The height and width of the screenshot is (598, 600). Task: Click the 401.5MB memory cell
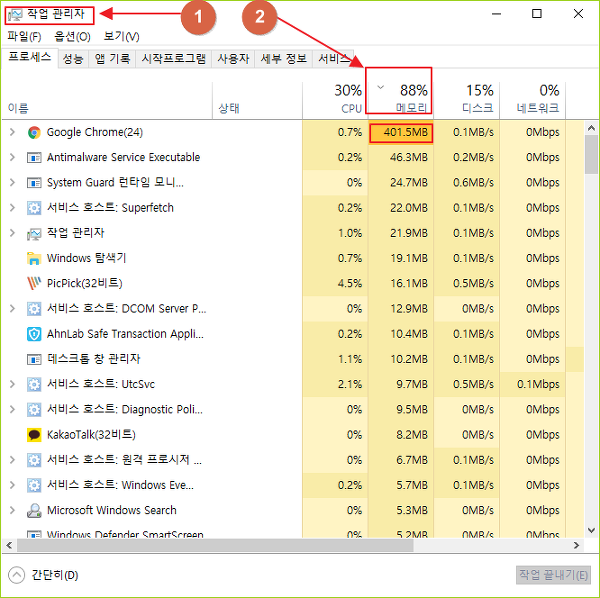tap(401, 132)
